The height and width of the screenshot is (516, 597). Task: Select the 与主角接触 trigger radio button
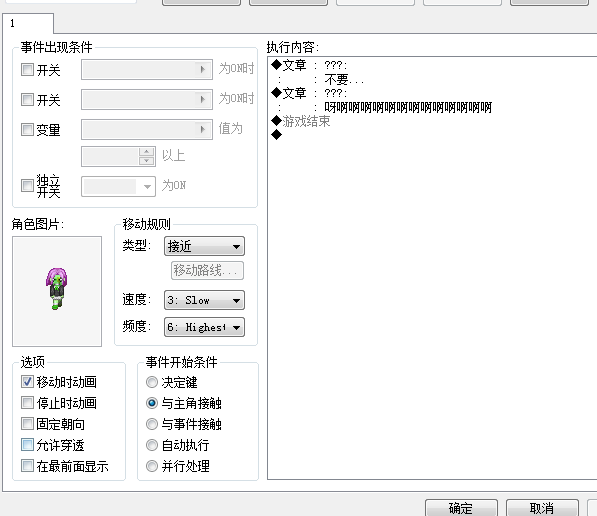pyautogui.click(x=152, y=403)
